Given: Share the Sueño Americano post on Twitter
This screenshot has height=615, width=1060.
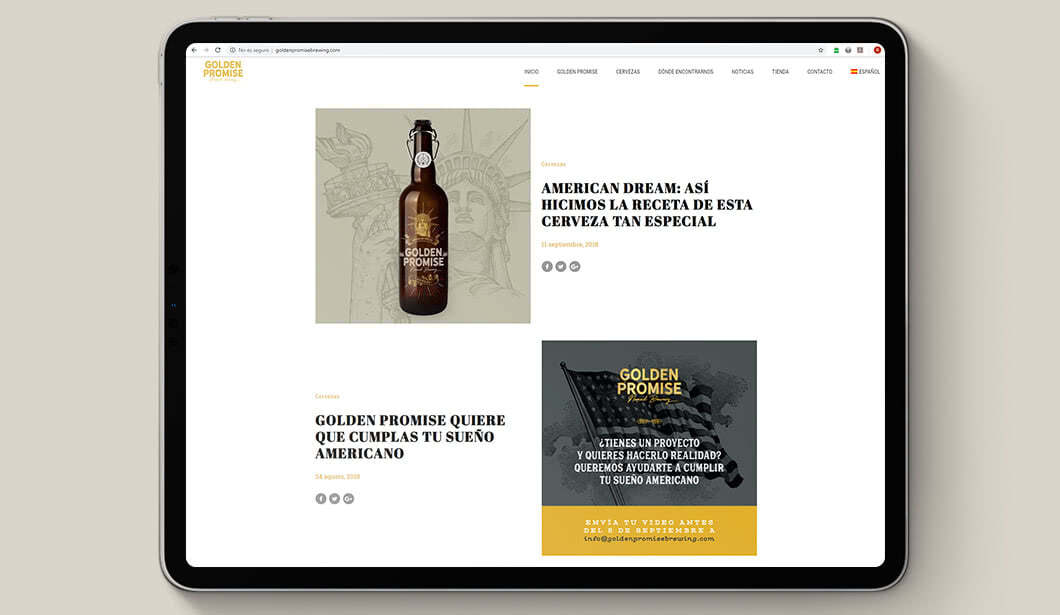Looking at the screenshot, I should pos(335,499).
